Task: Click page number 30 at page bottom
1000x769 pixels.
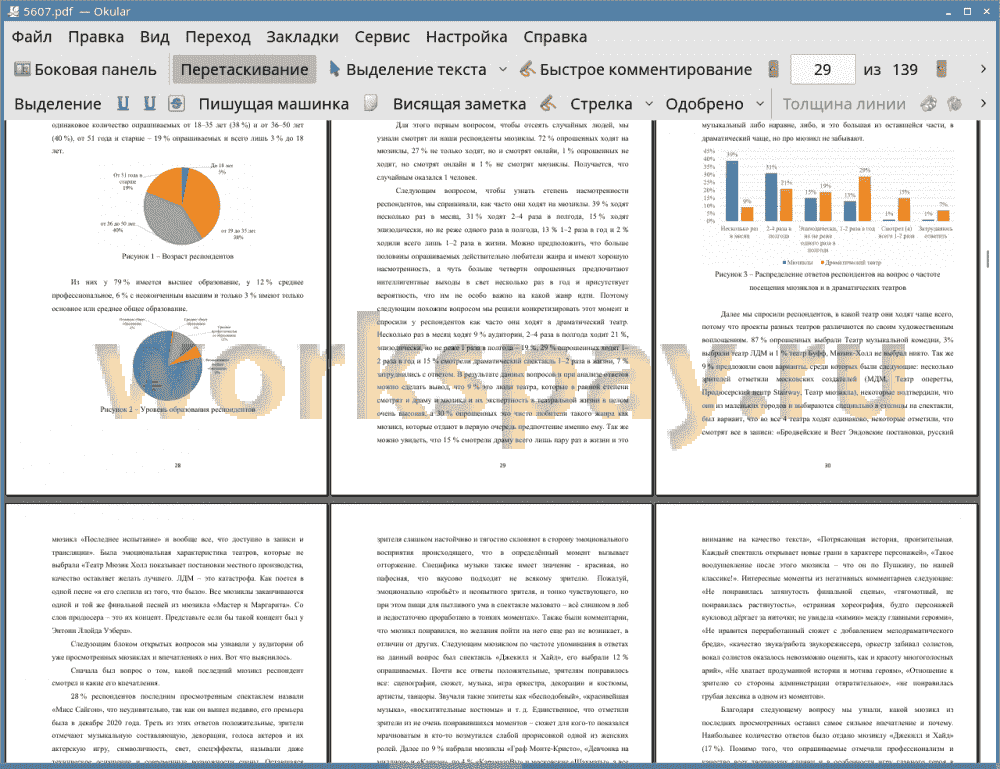Action: [828, 465]
